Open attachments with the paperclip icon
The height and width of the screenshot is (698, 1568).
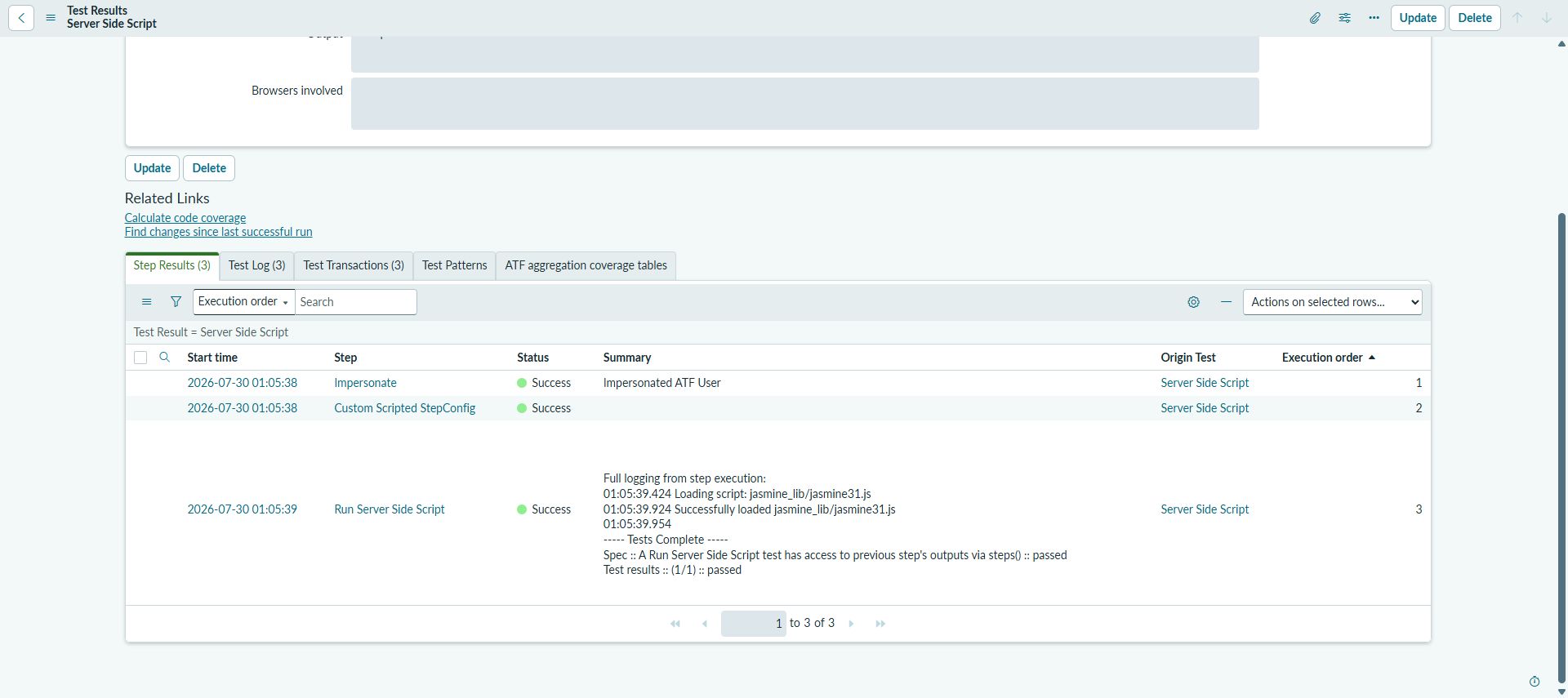[x=1315, y=18]
